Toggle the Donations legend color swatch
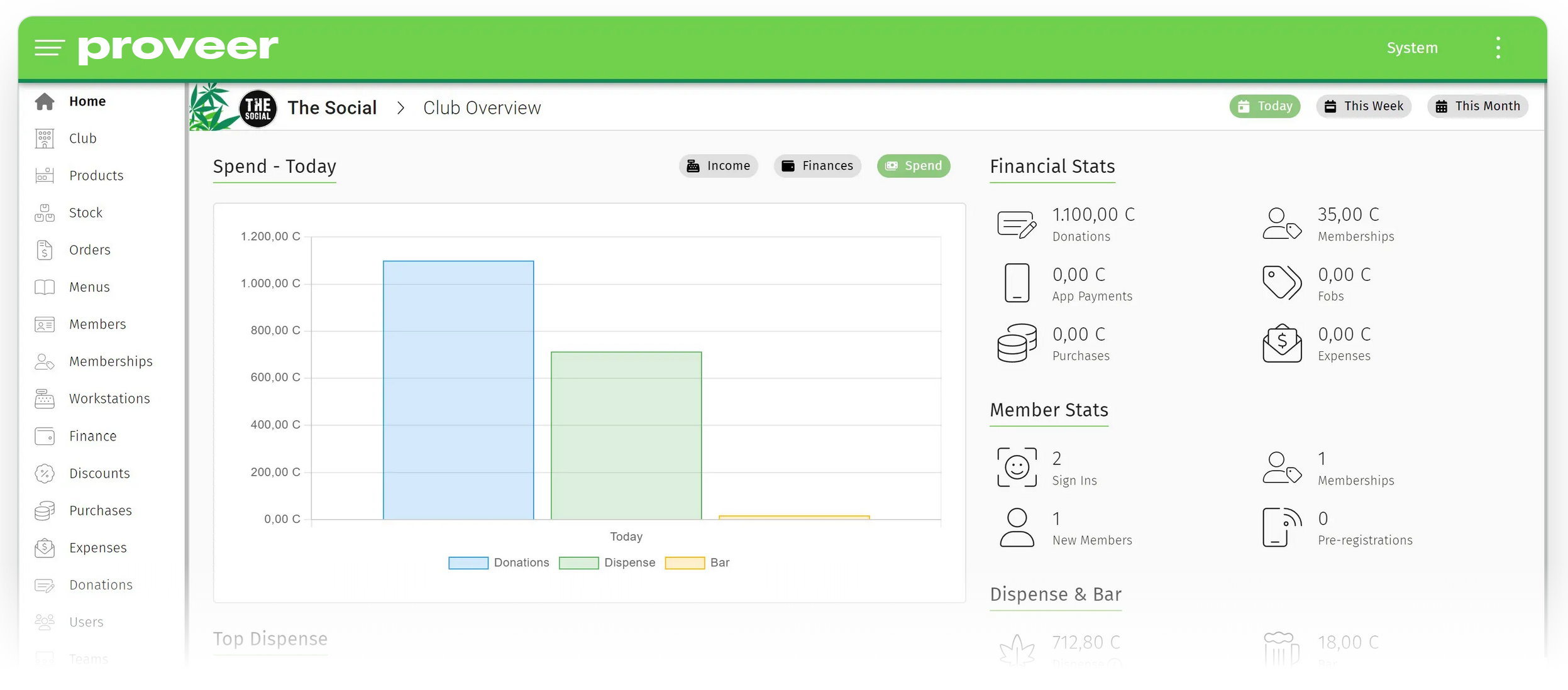This screenshot has width=1568, height=690. click(x=468, y=563)
